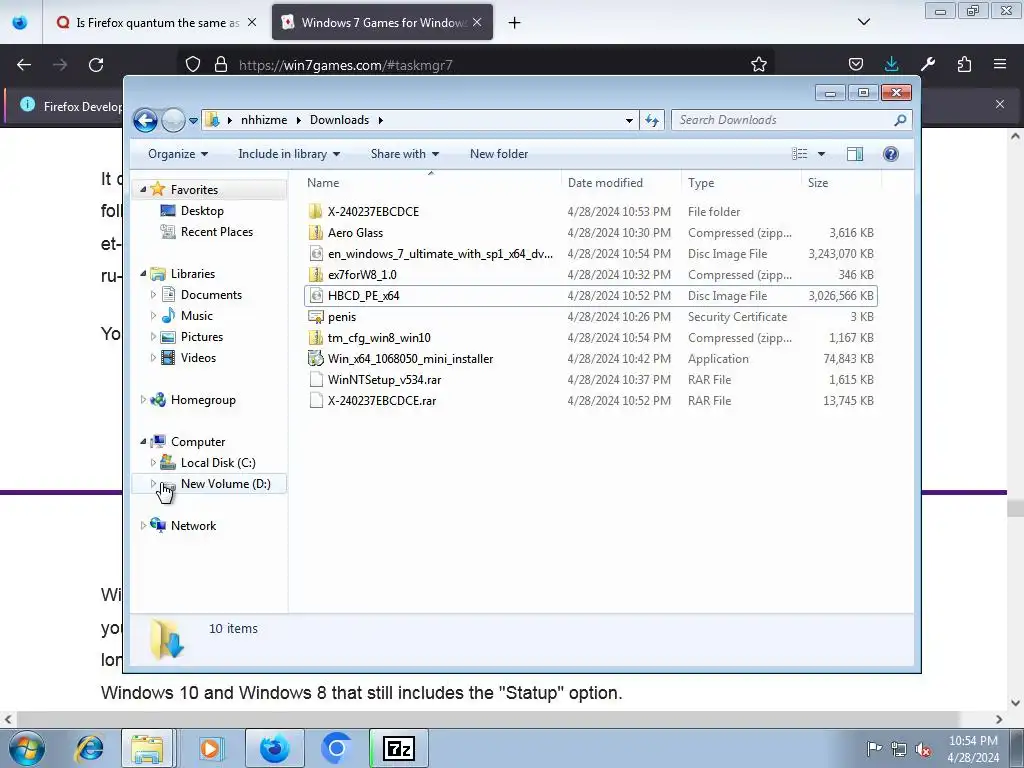Switch to Windows 7 Games tab
The height and width of the screenshot is (768, 1024).
click(x=382, y=23)
